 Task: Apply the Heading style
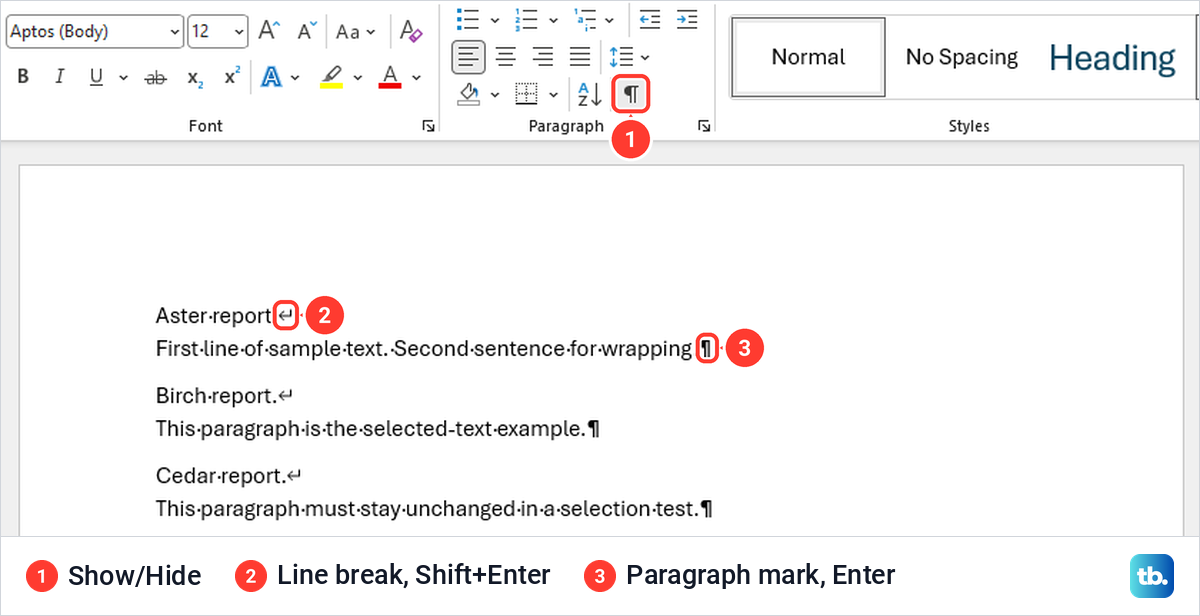tap(1112, 57)
